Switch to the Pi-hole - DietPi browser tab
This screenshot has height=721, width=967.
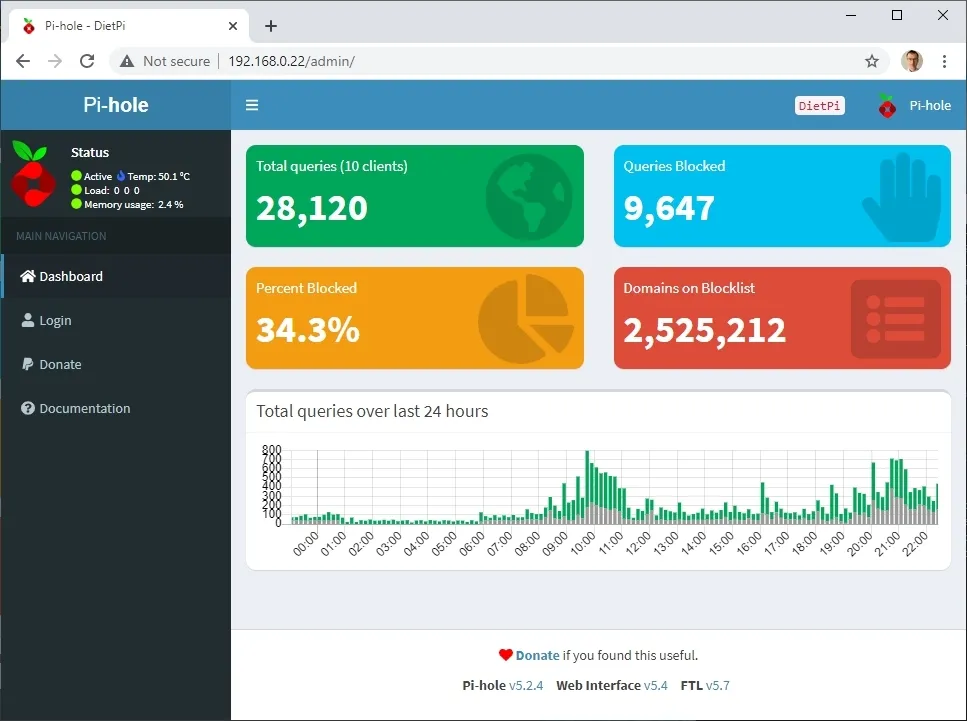coord(110,25)
